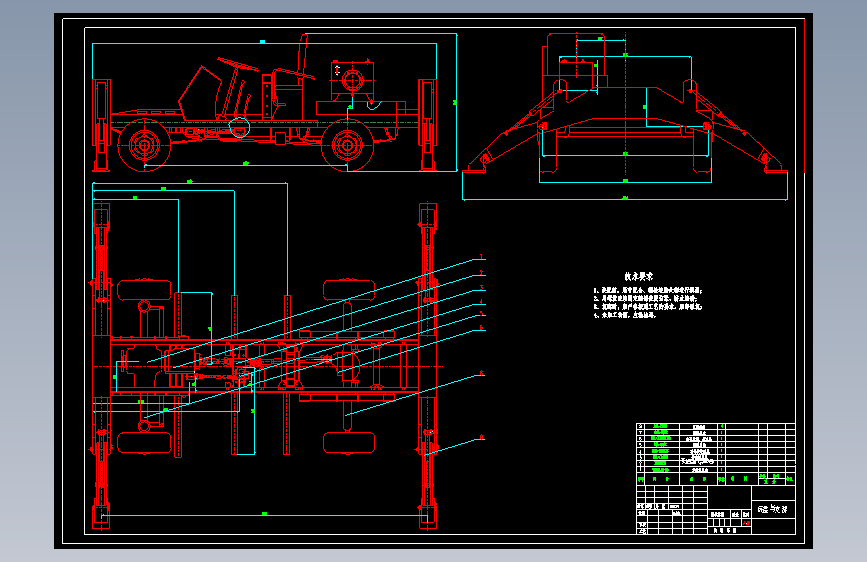Select part callout number 4

pyautogui.click(x=482, y=302)
